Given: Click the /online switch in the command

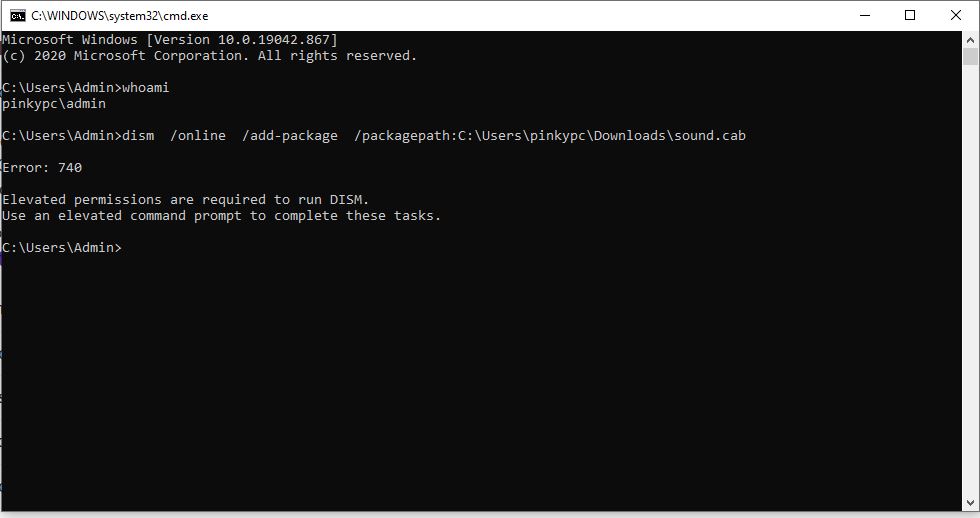Looking at the screenshot, I should point(198,136).
